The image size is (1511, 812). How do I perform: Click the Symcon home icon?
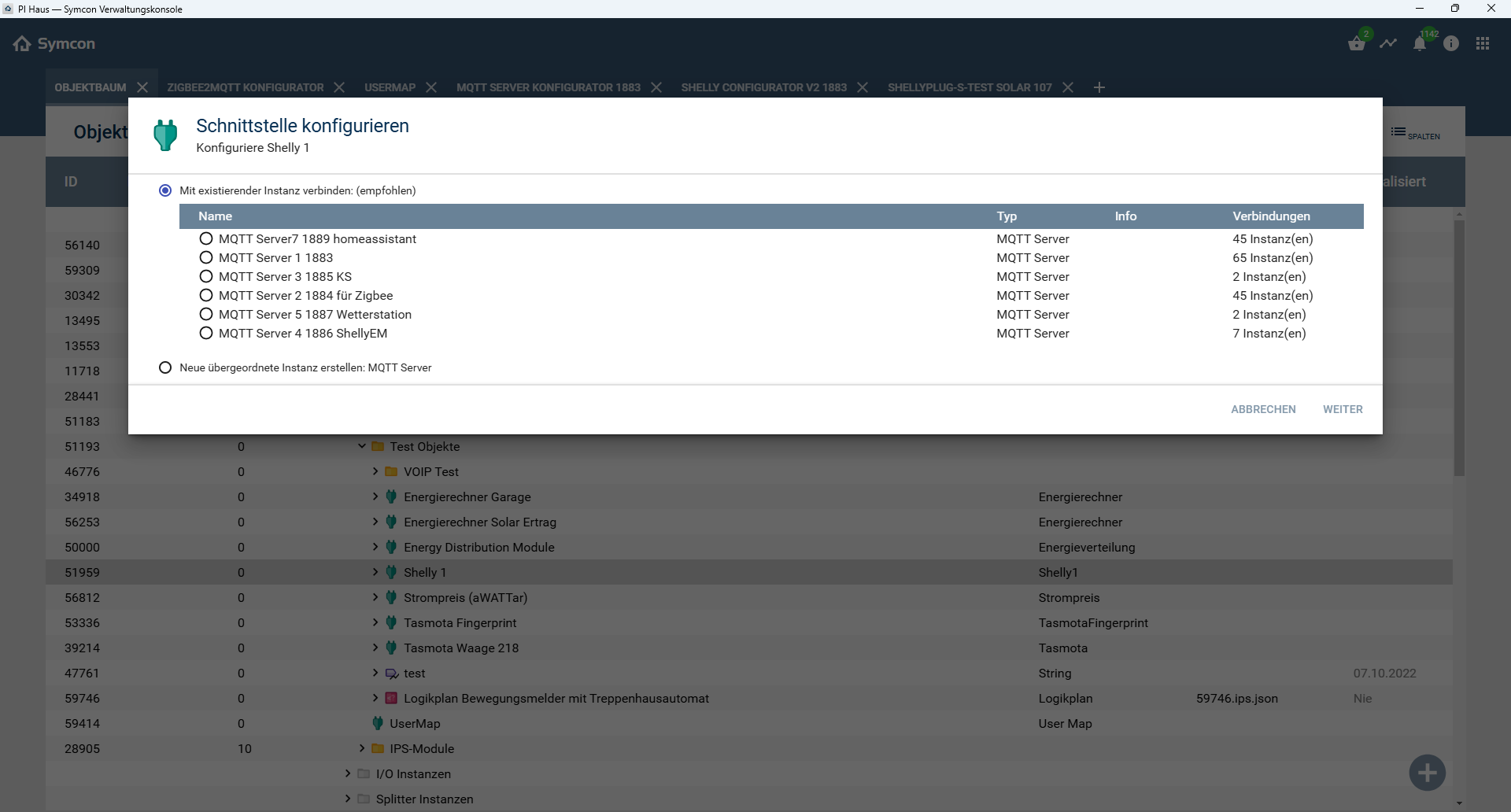22,44
